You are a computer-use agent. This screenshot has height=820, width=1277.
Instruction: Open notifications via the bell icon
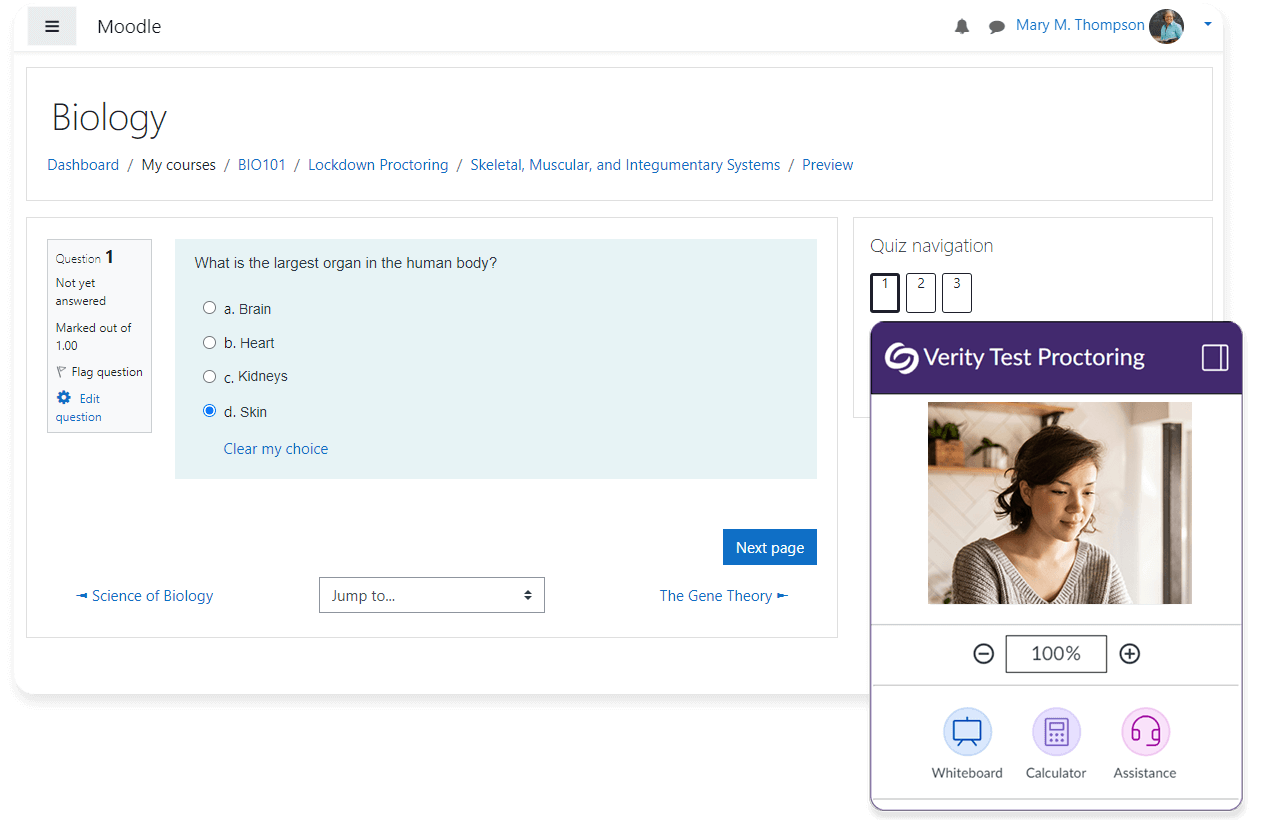click(x=961, y=26)
